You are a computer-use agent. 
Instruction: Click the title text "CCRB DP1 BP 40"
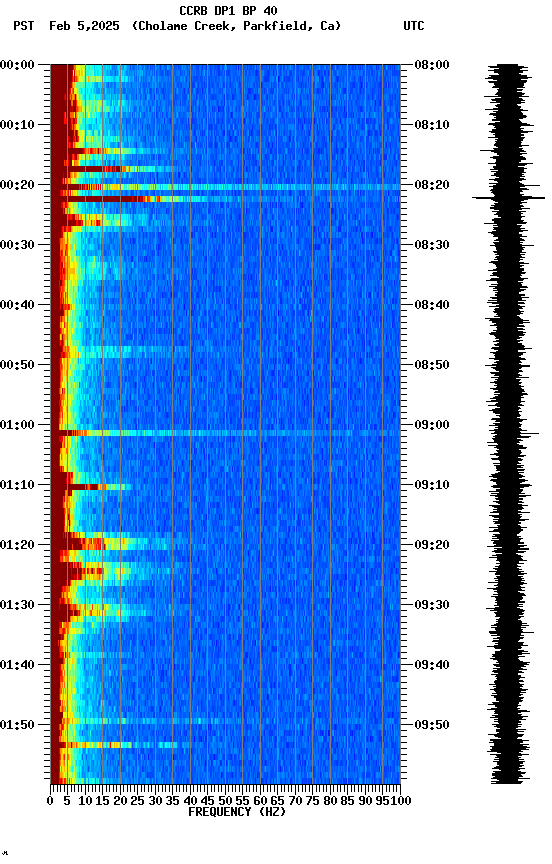click(228, 10)
